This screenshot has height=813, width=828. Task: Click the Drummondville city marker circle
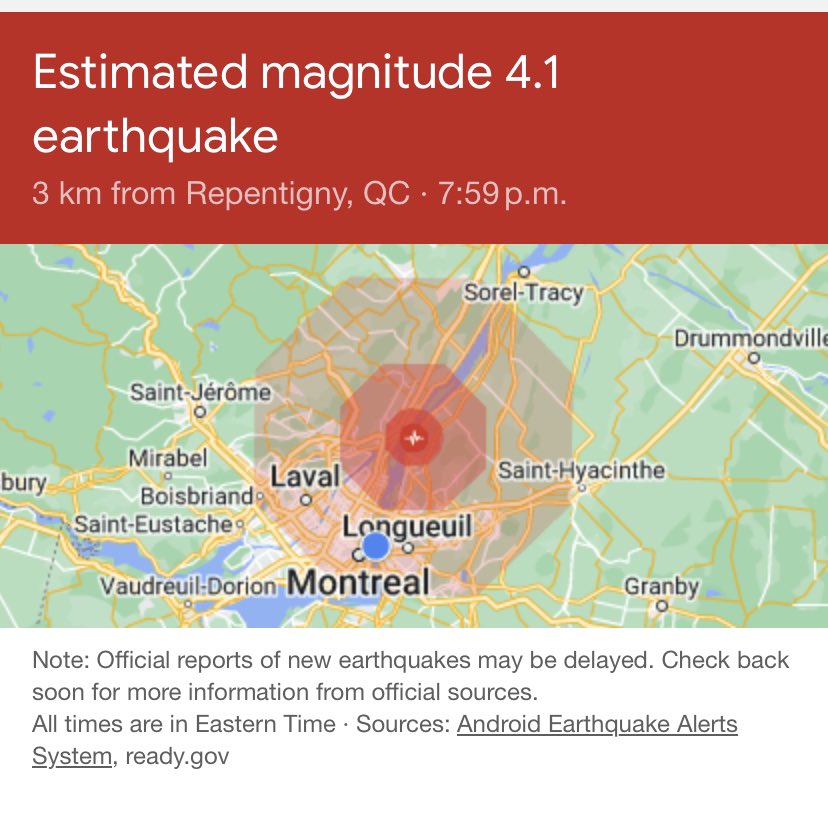754,358
